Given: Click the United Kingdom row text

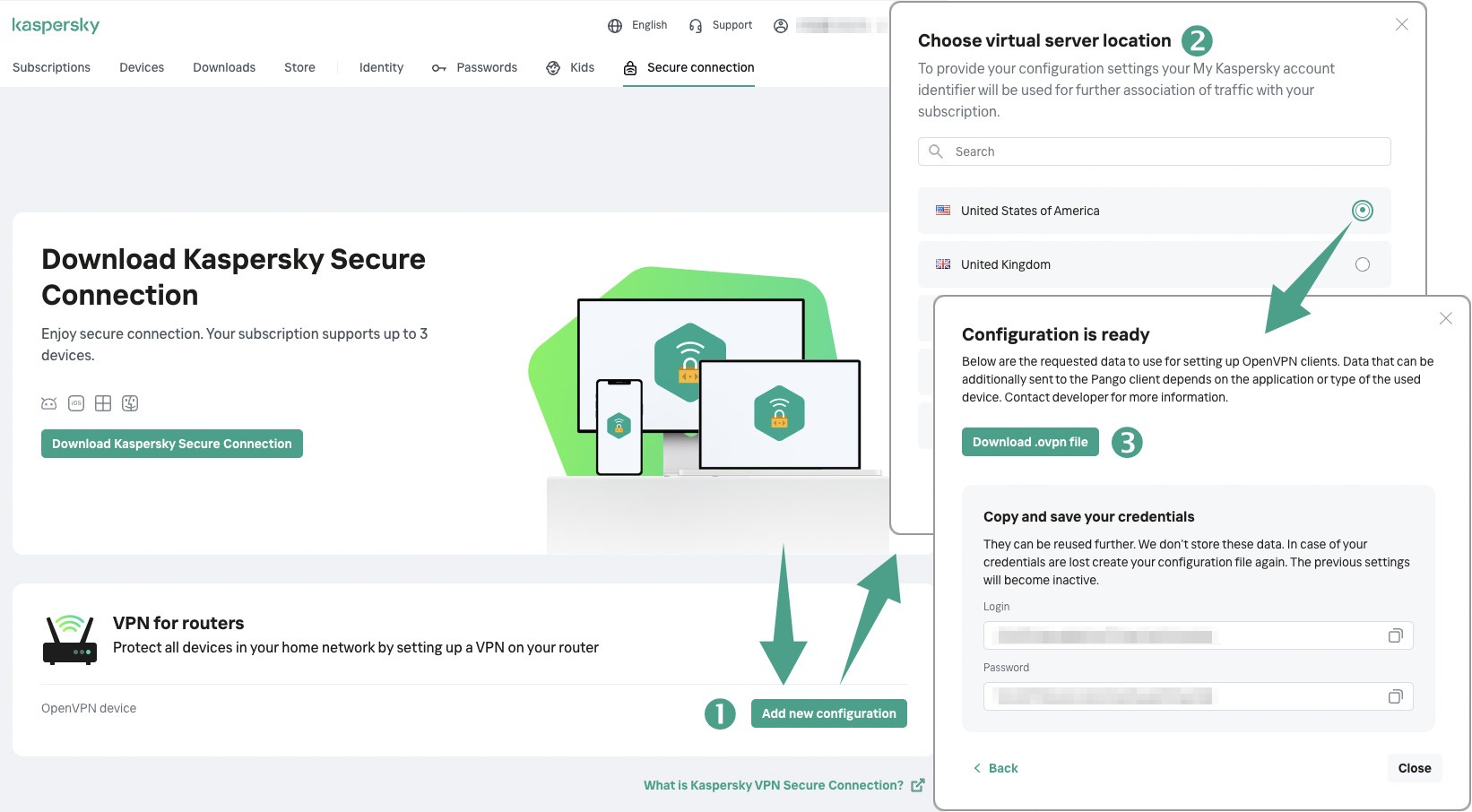Looking at the screenshot, I should (1006, 264).
